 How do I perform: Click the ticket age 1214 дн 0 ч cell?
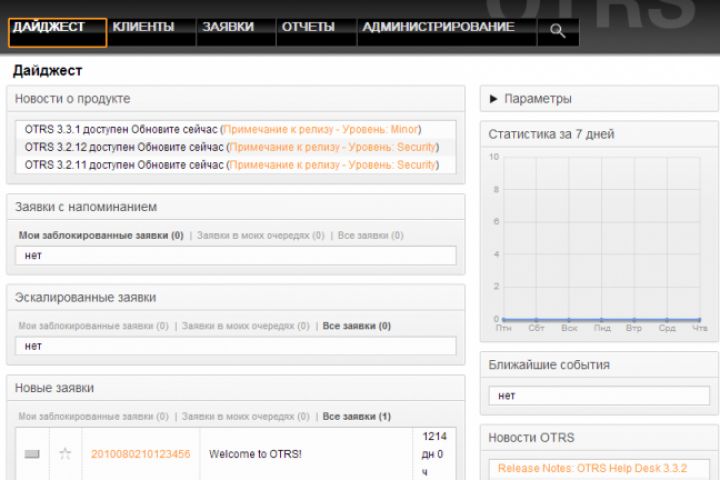pyautogui.click(x=434, y=454)
